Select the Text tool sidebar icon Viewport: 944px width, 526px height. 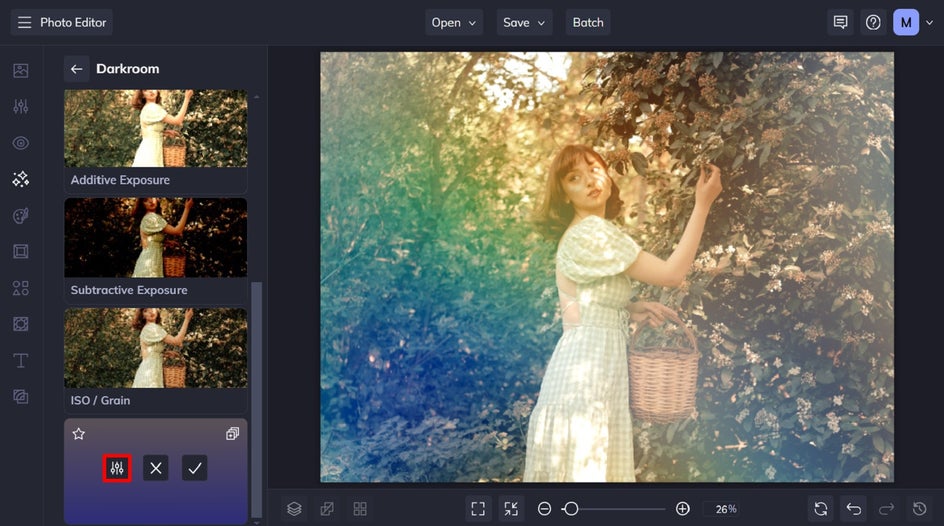coord(20,360)
